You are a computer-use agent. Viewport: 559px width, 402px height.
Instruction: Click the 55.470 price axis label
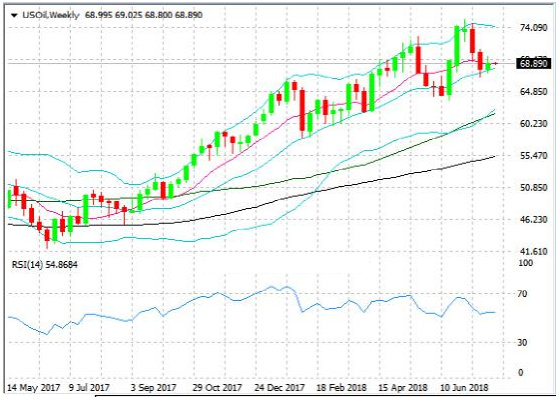point(533,156)
